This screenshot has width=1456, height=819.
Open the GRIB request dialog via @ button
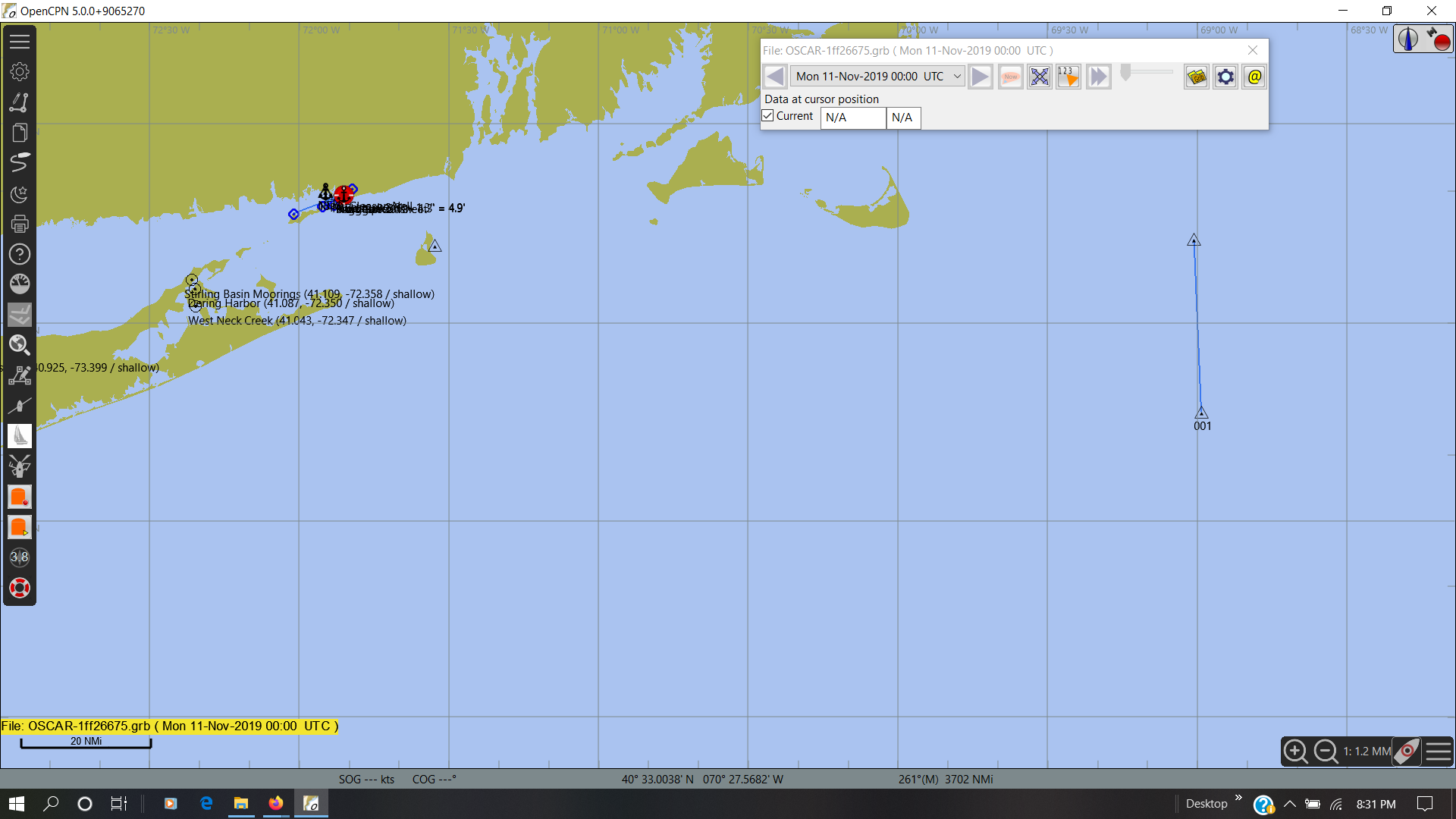click(1254, 77)
